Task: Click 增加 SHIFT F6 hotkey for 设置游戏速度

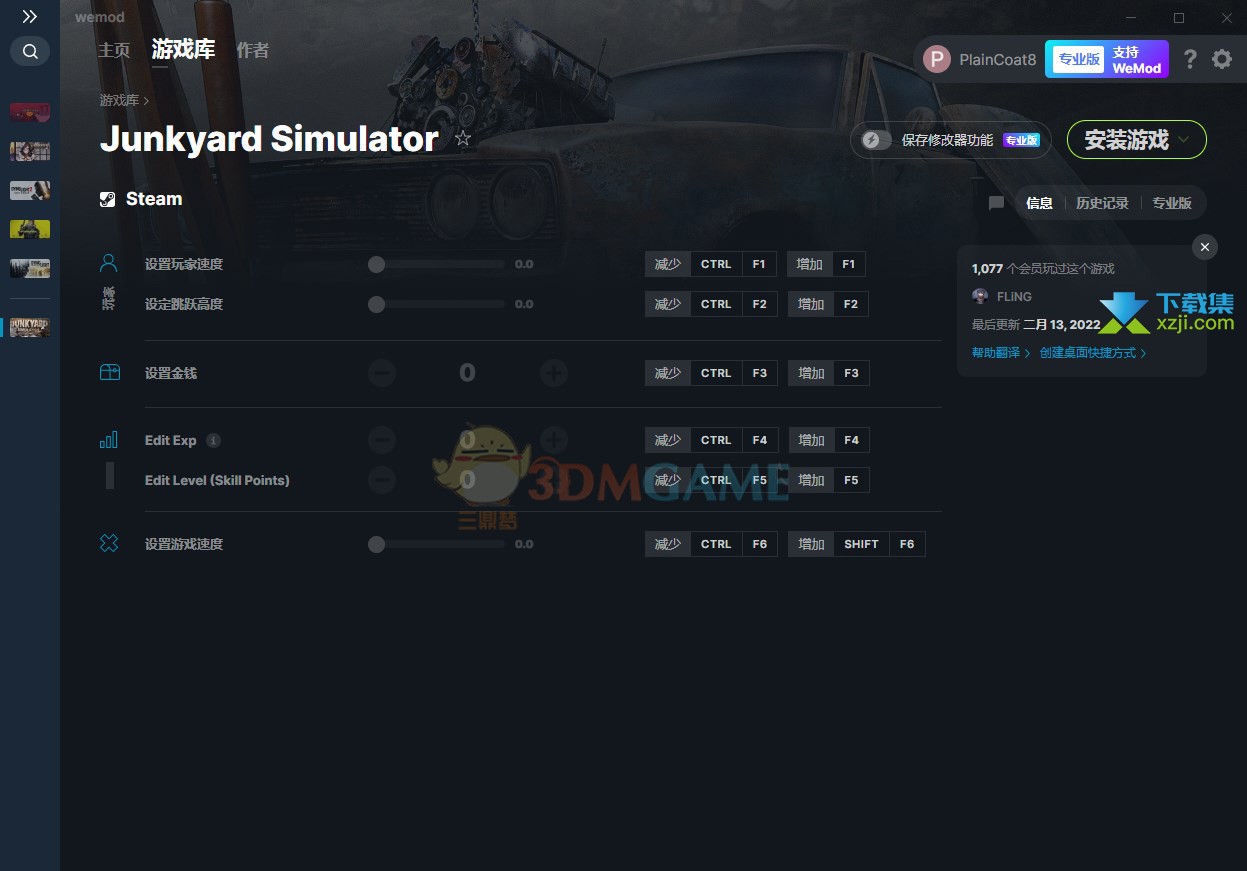Action: point(857,544)
